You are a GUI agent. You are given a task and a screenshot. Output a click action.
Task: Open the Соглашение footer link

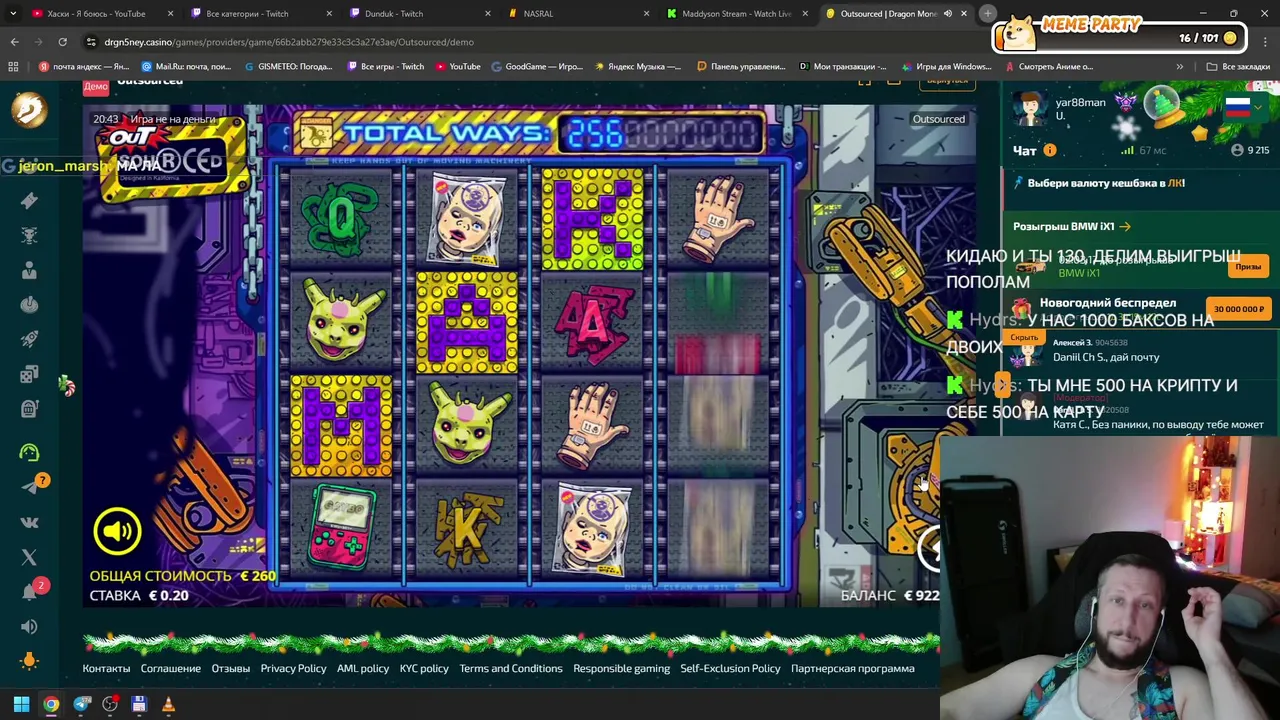[171, 669]
